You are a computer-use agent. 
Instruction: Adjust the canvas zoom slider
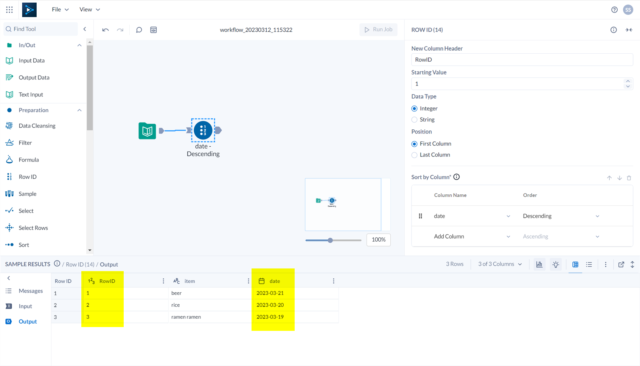330,240
